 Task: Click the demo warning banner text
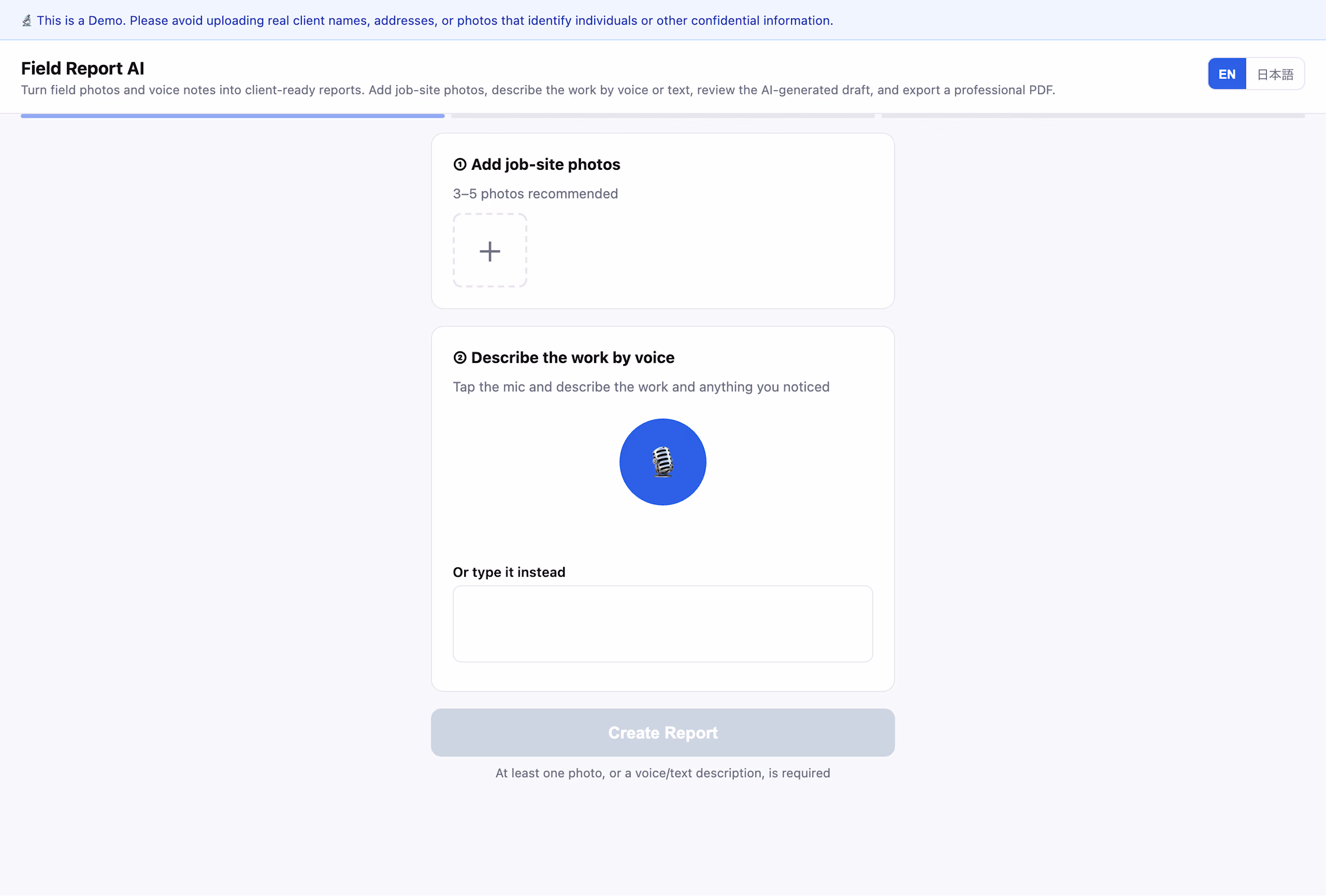coord(435,20)
